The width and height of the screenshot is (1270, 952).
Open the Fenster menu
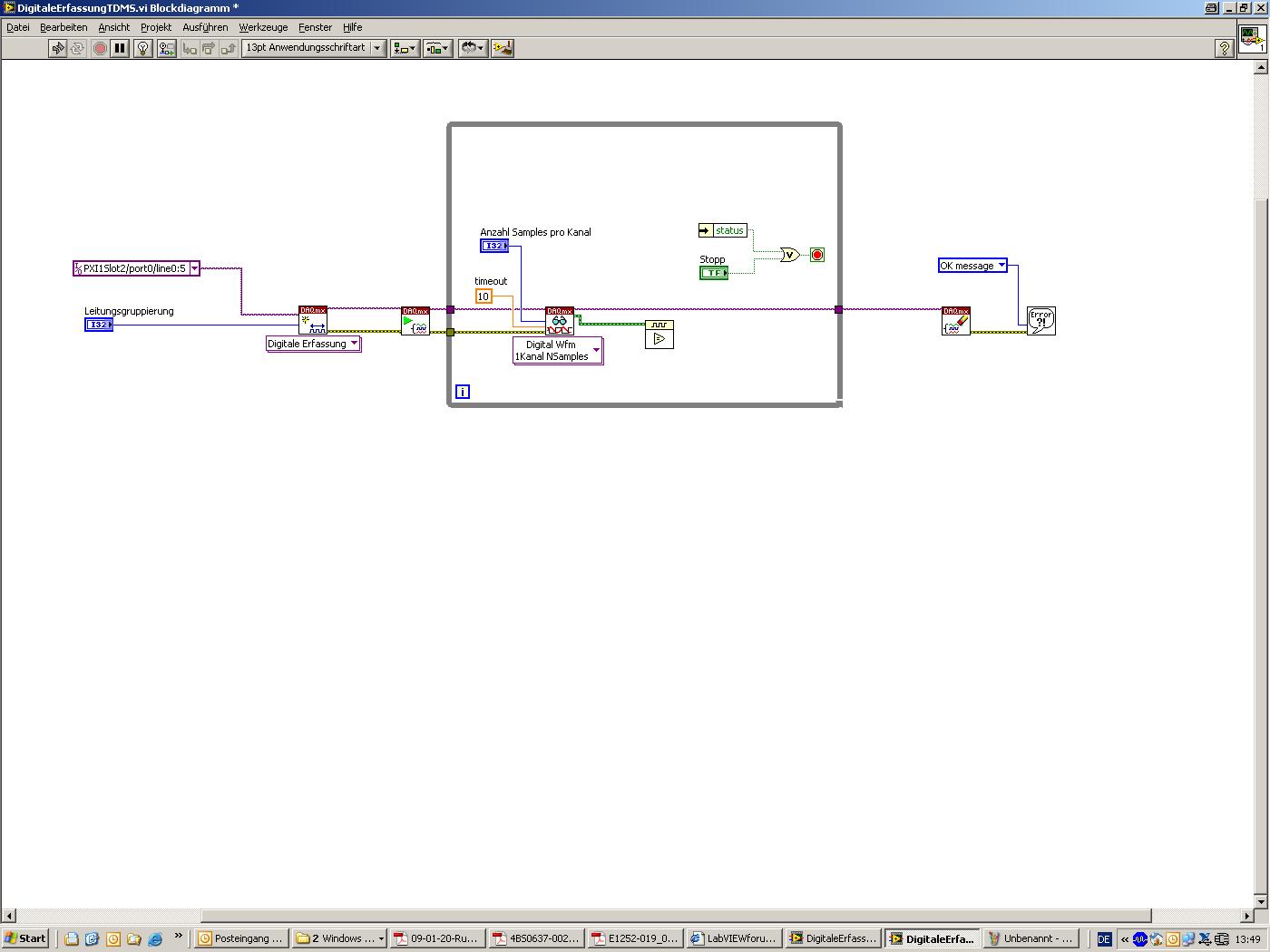tap(316, 27)
